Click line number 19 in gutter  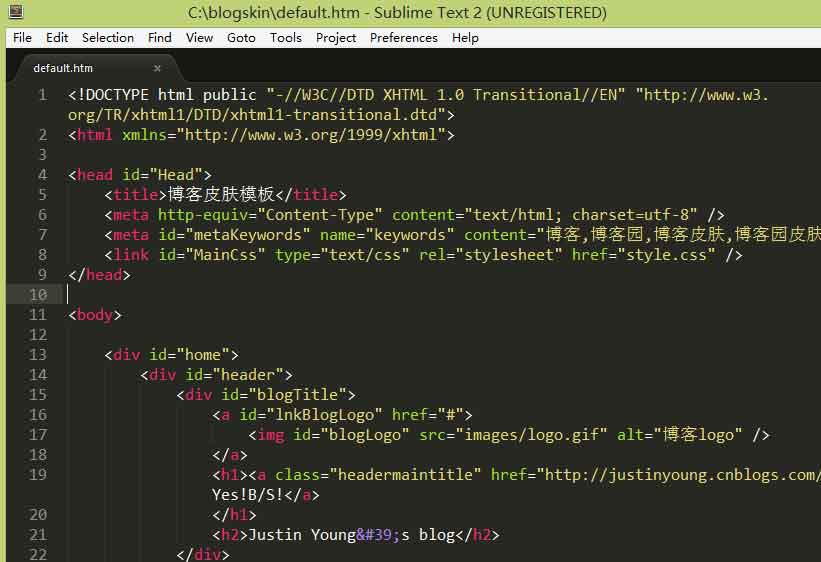coord(38,475)
